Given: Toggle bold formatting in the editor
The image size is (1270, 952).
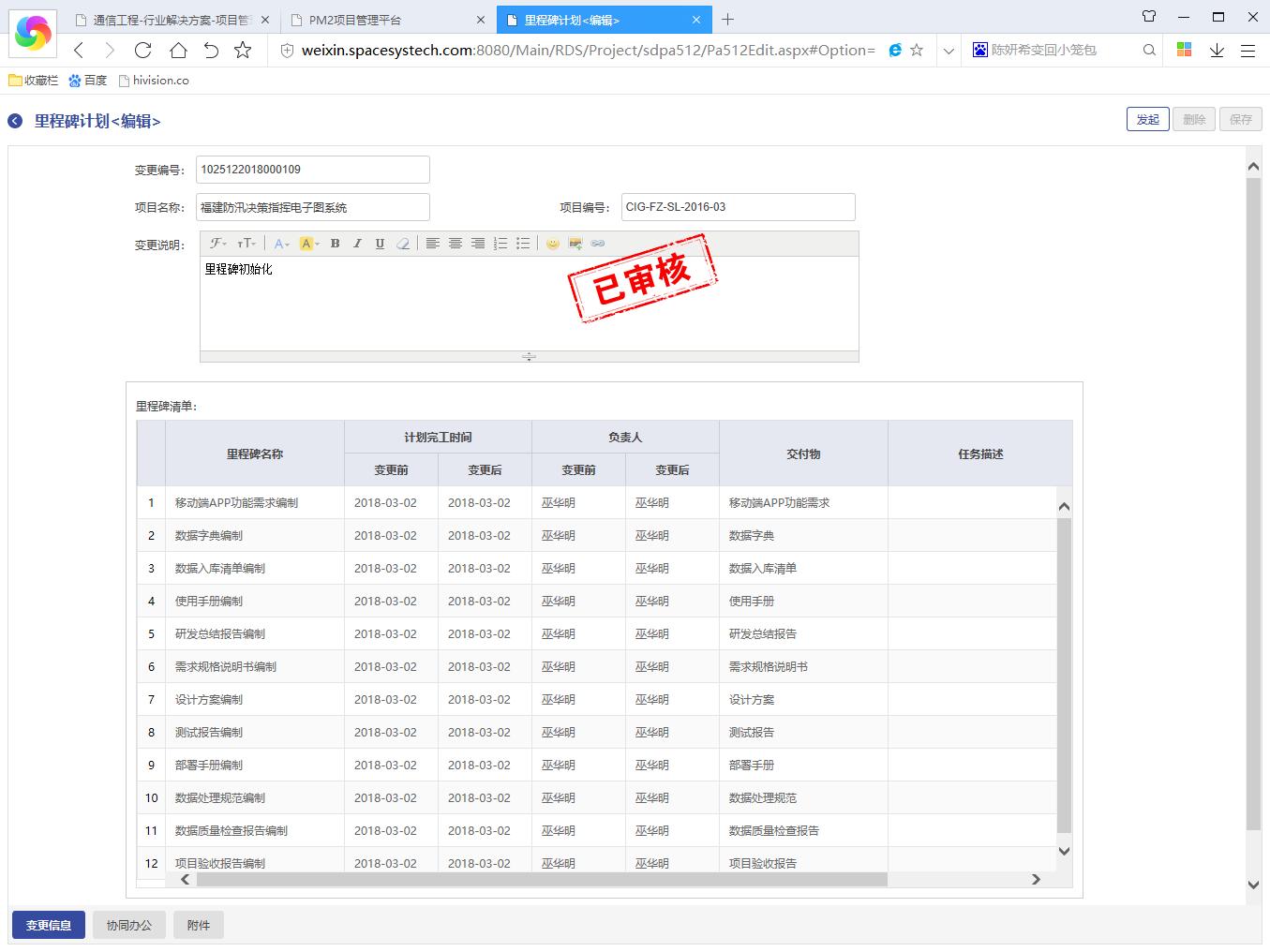Looking at the screenshot, I should (x=335, y=244).
